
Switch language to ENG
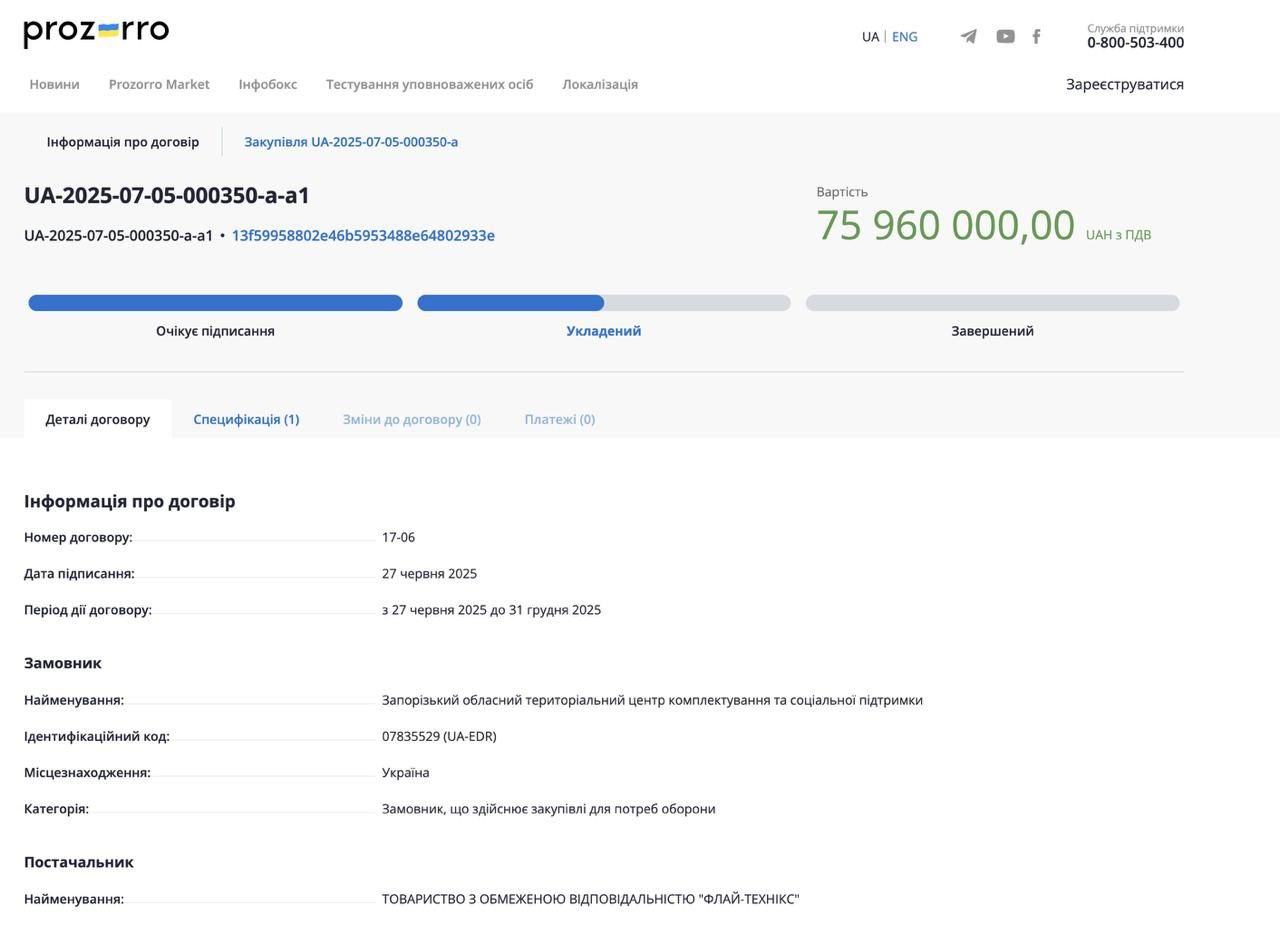[904, 37]
